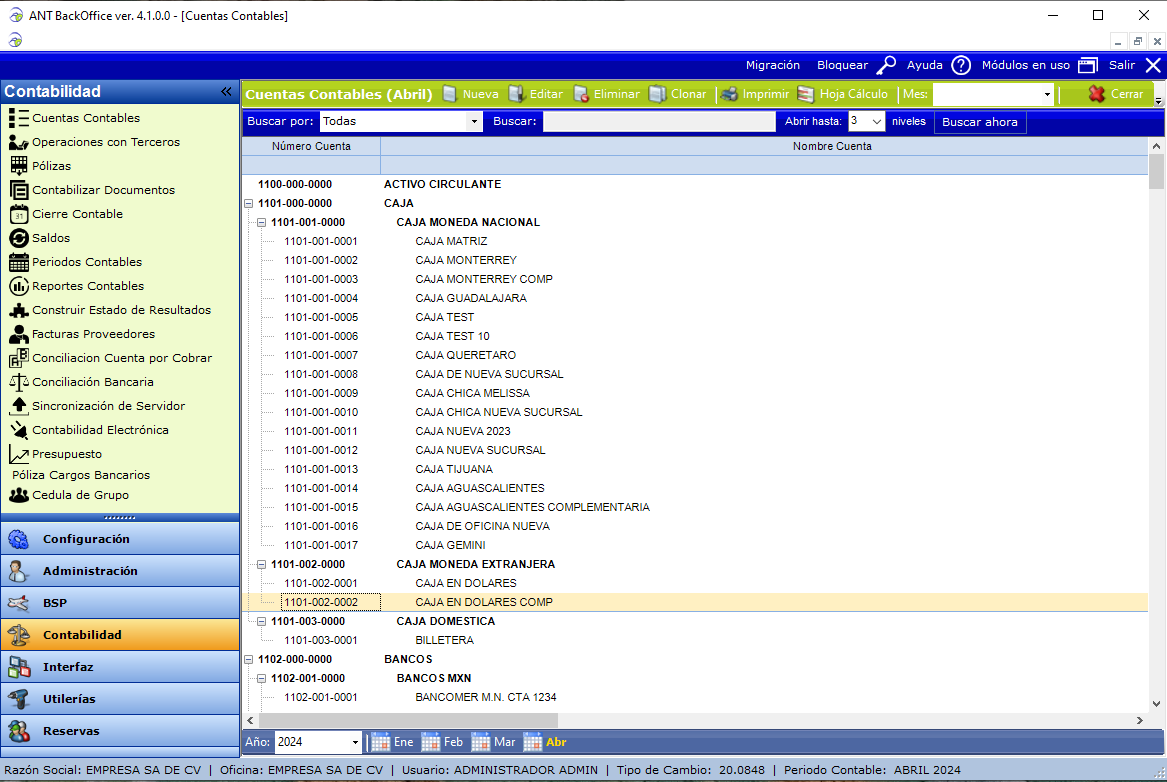The height and width of the screenshot is (782, 1167).
Task: Switch to the Feb month tab
Action: pos(443,742)
